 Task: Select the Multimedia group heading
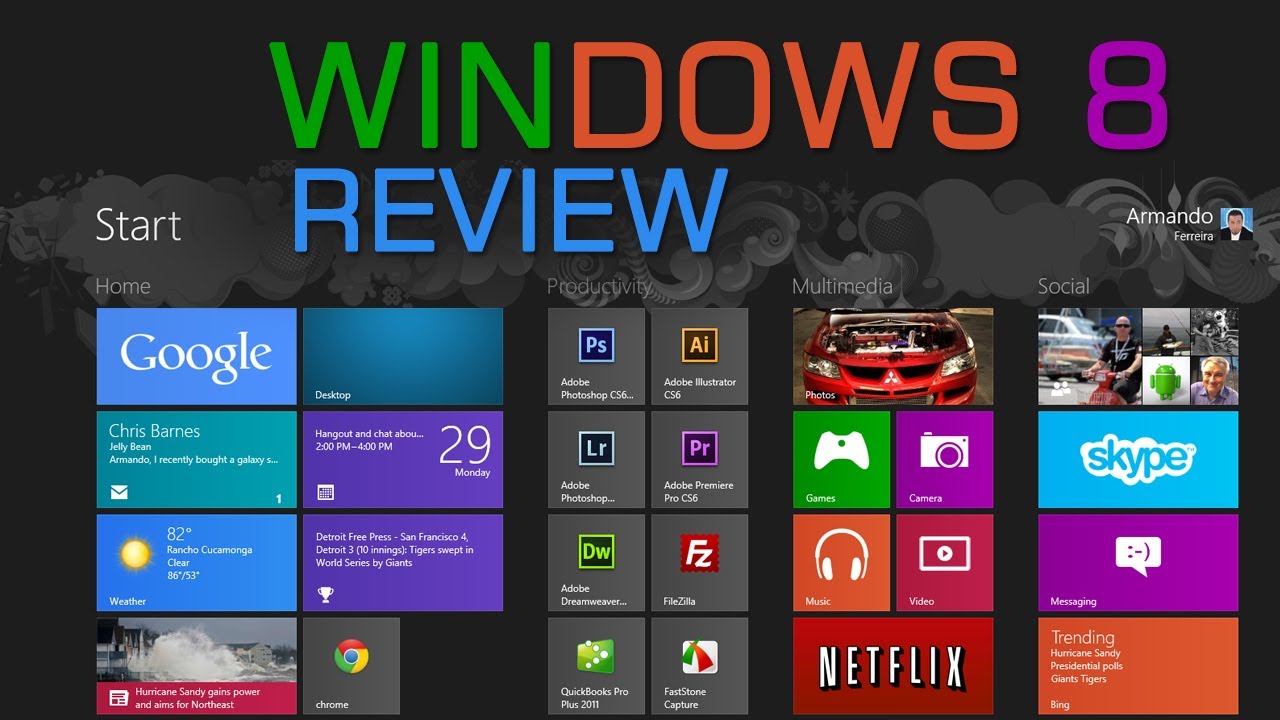[x=842, y=286]
